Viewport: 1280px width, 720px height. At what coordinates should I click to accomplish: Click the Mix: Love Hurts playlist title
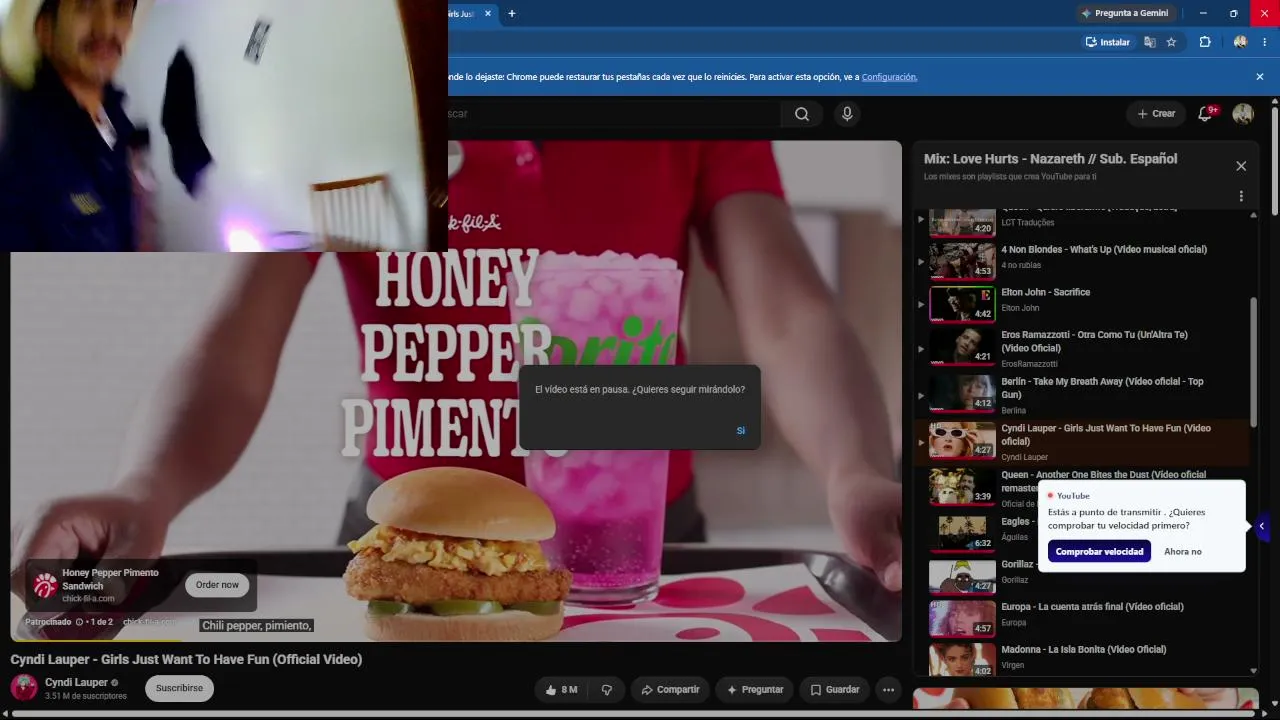(x=1050, y=159)
